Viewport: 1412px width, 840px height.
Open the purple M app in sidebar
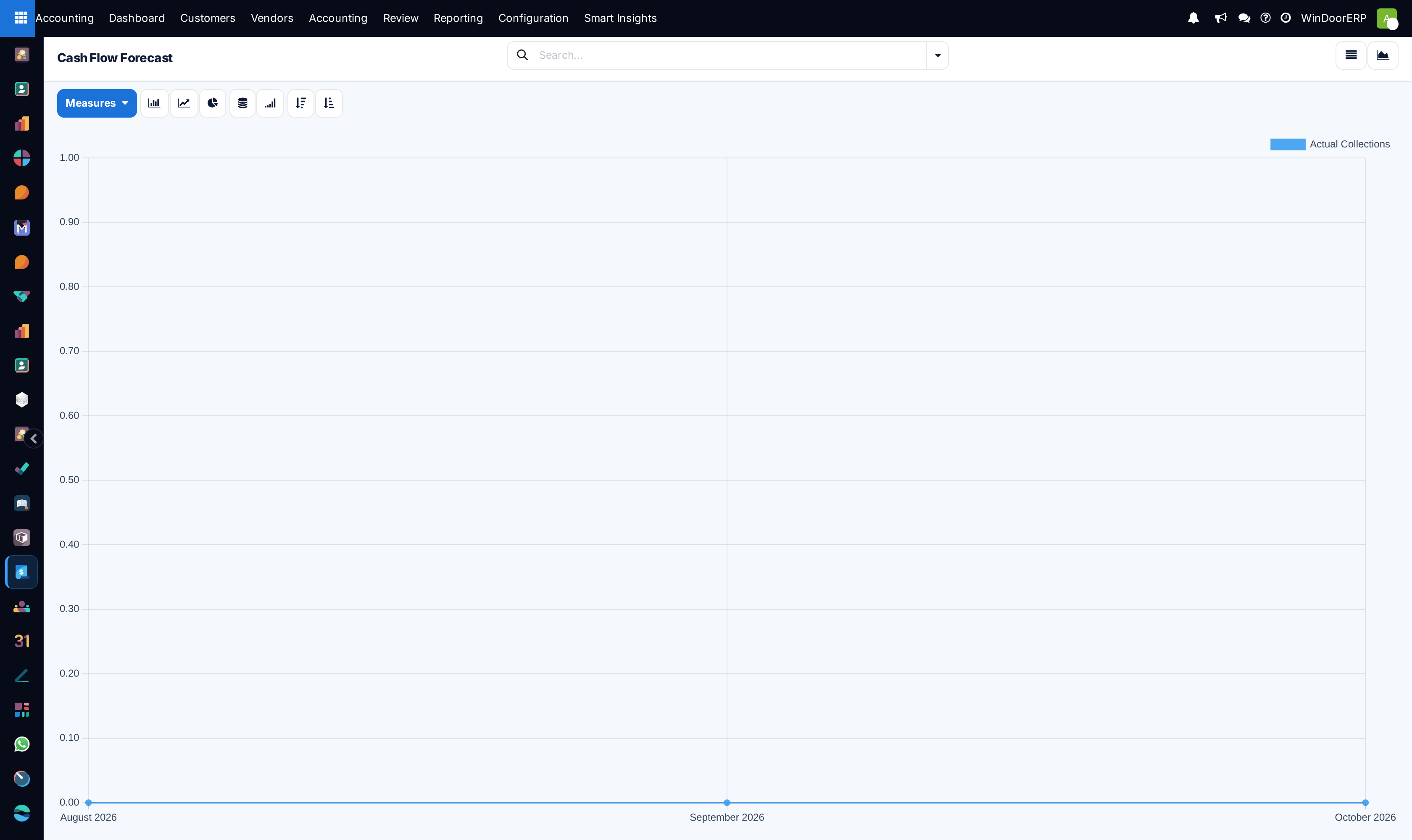click(x=21, y=228)
